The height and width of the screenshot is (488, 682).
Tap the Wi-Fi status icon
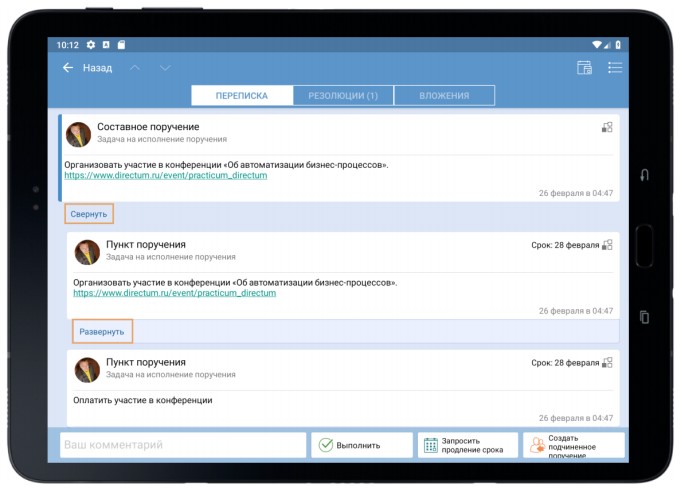(597, 44)
